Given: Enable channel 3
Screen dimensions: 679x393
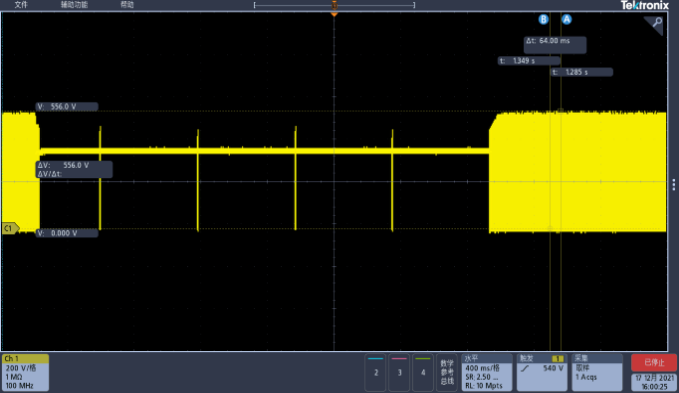Looking at the screenshot, I should click(x=399, y=372).
